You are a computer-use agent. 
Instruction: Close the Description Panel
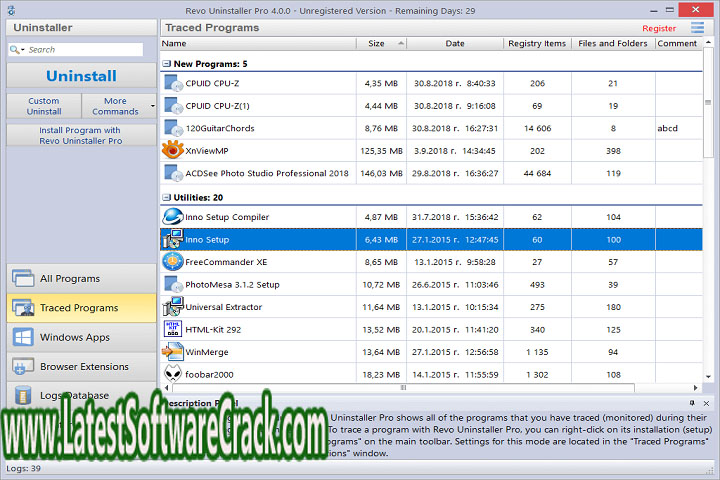706,403
